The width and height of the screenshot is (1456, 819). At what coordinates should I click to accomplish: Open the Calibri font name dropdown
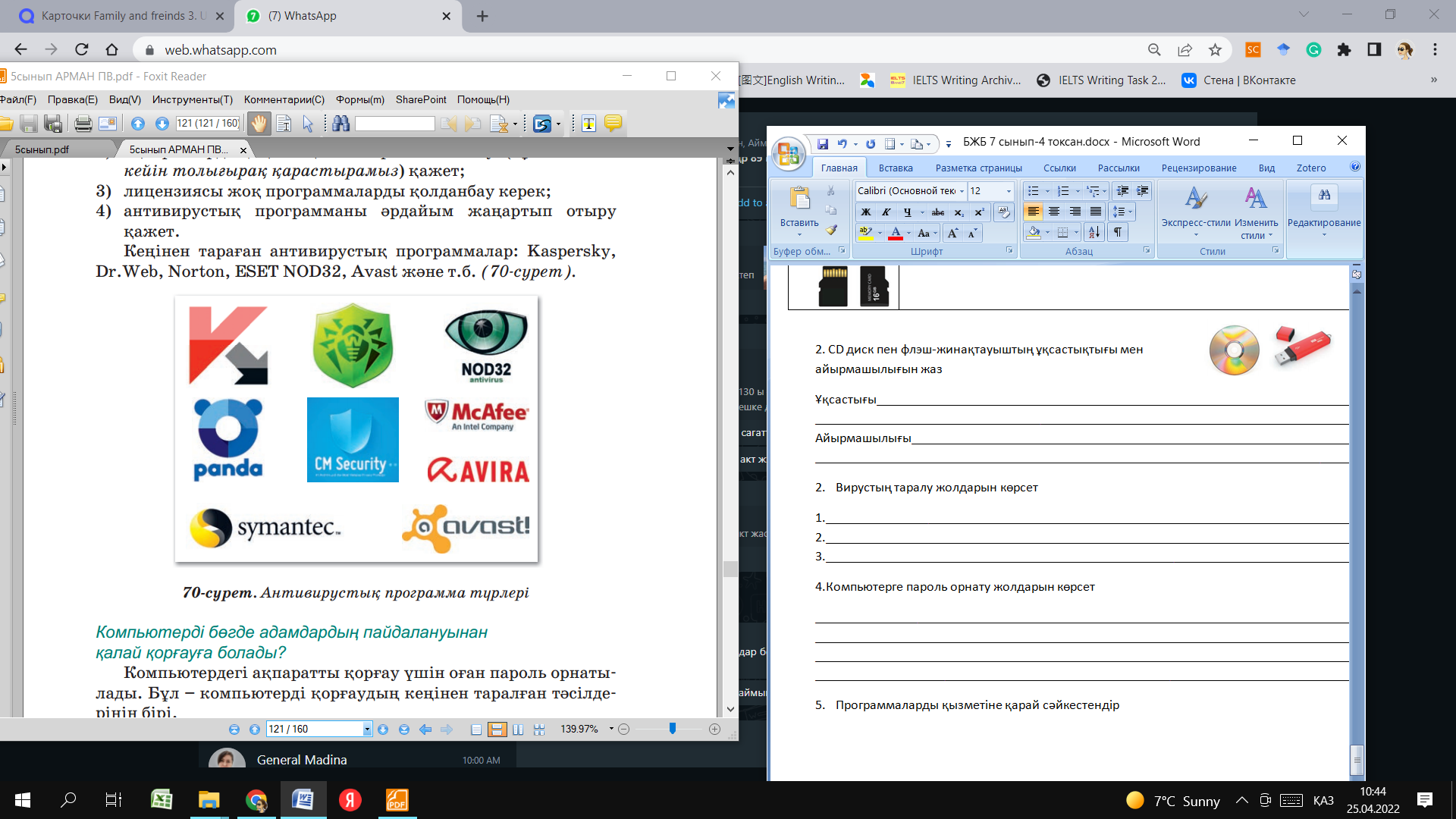point(962,191)
